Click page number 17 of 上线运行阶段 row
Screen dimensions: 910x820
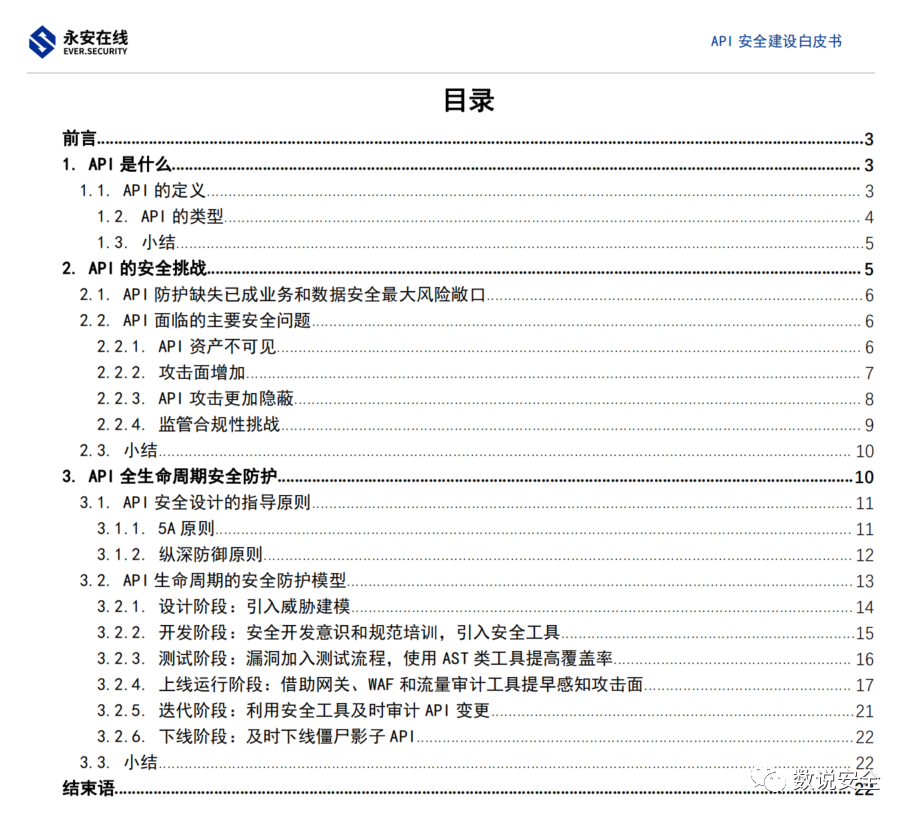[x=865, y=685]
